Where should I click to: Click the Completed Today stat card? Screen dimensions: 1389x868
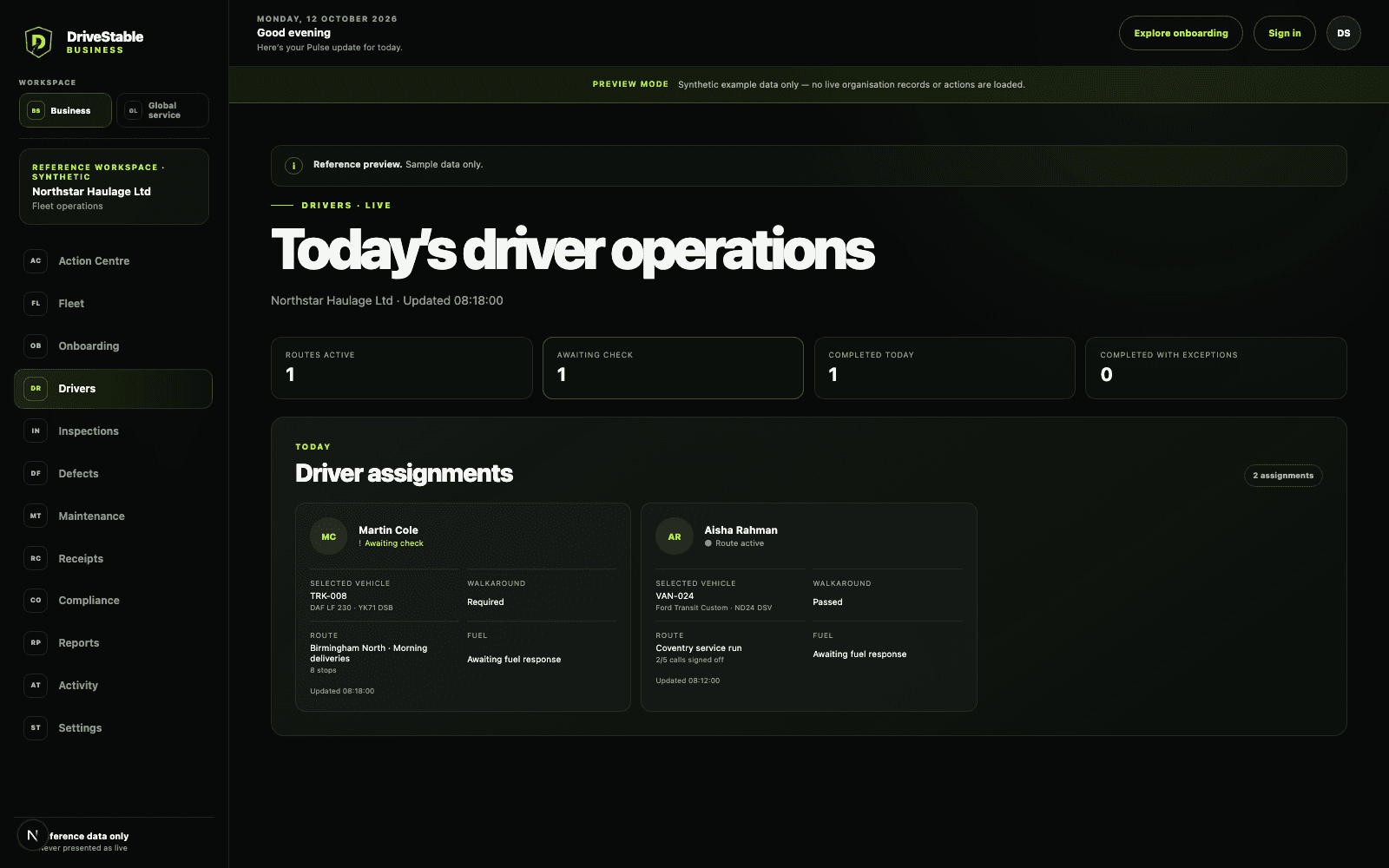pos(945,368)
